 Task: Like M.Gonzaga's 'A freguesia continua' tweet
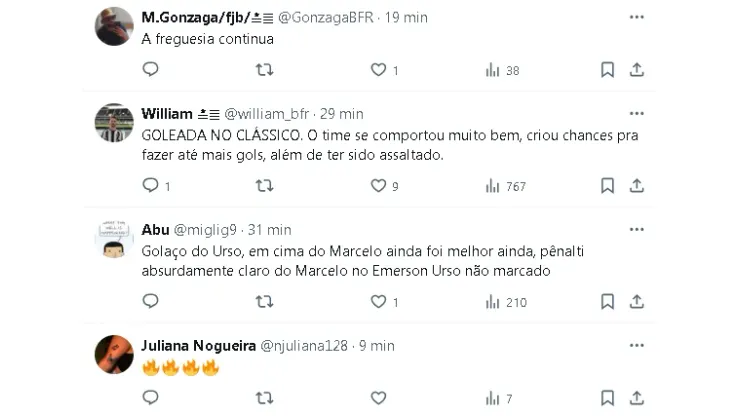[x=379, y=70]
